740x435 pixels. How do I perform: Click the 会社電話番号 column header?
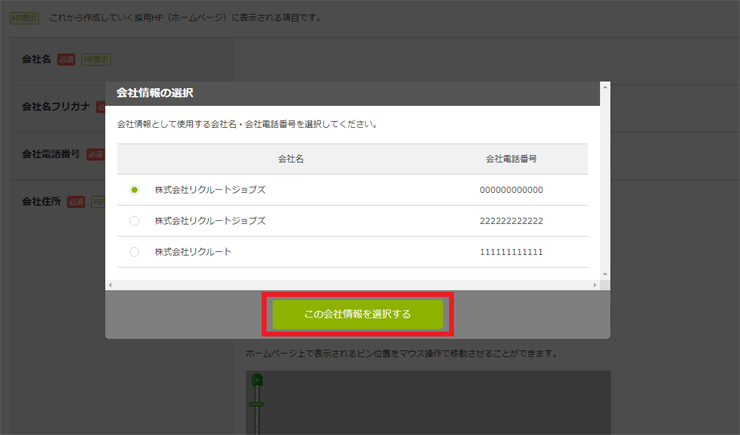coord(511,159)
